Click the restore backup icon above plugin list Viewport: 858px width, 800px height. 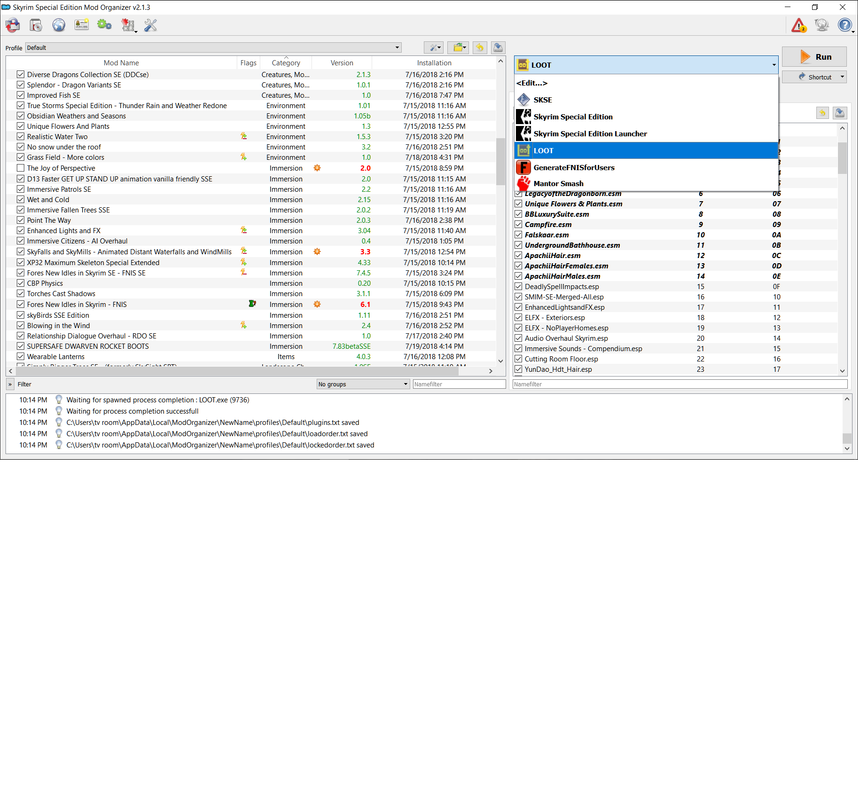(x=822, y=113)
